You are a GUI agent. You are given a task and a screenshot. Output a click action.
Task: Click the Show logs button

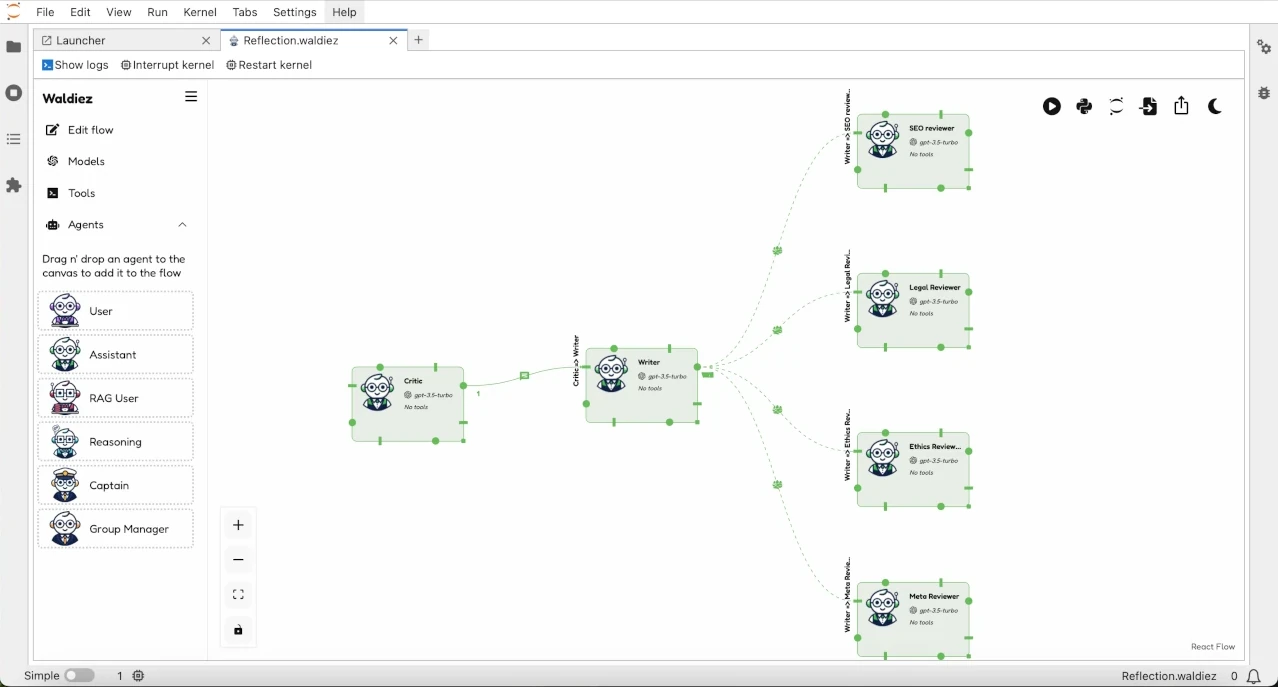tap(75, 64)
